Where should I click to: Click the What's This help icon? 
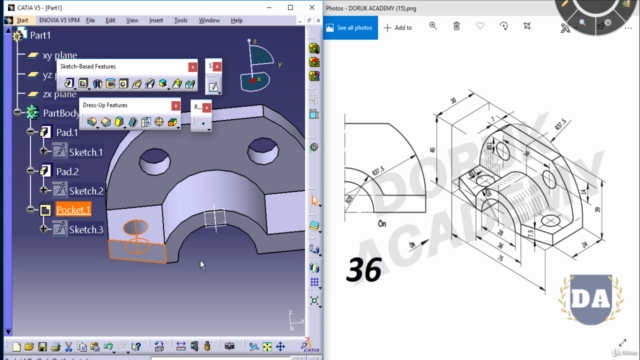point(136,347)
